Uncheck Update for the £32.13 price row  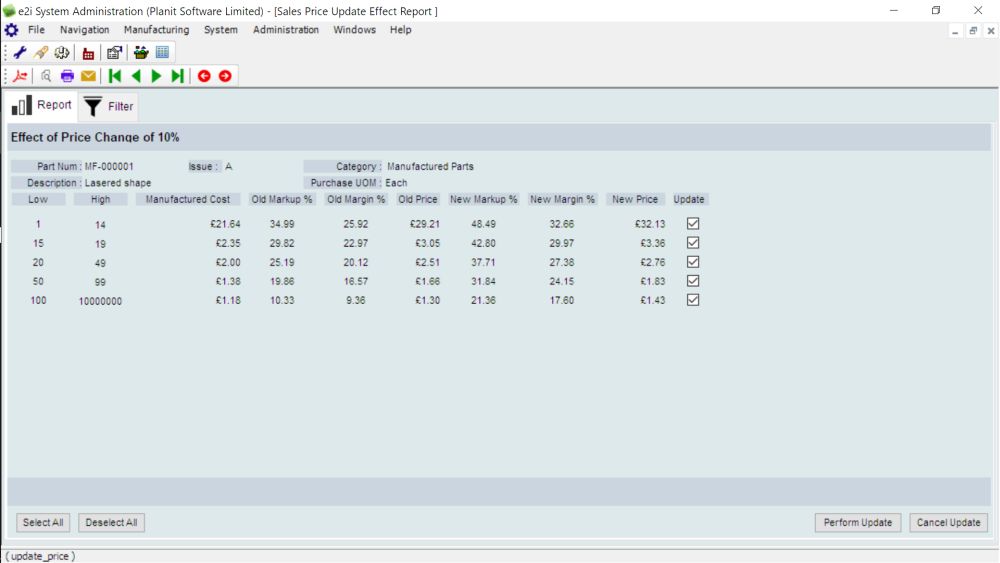pyautogui.click(x=693, y=224)
